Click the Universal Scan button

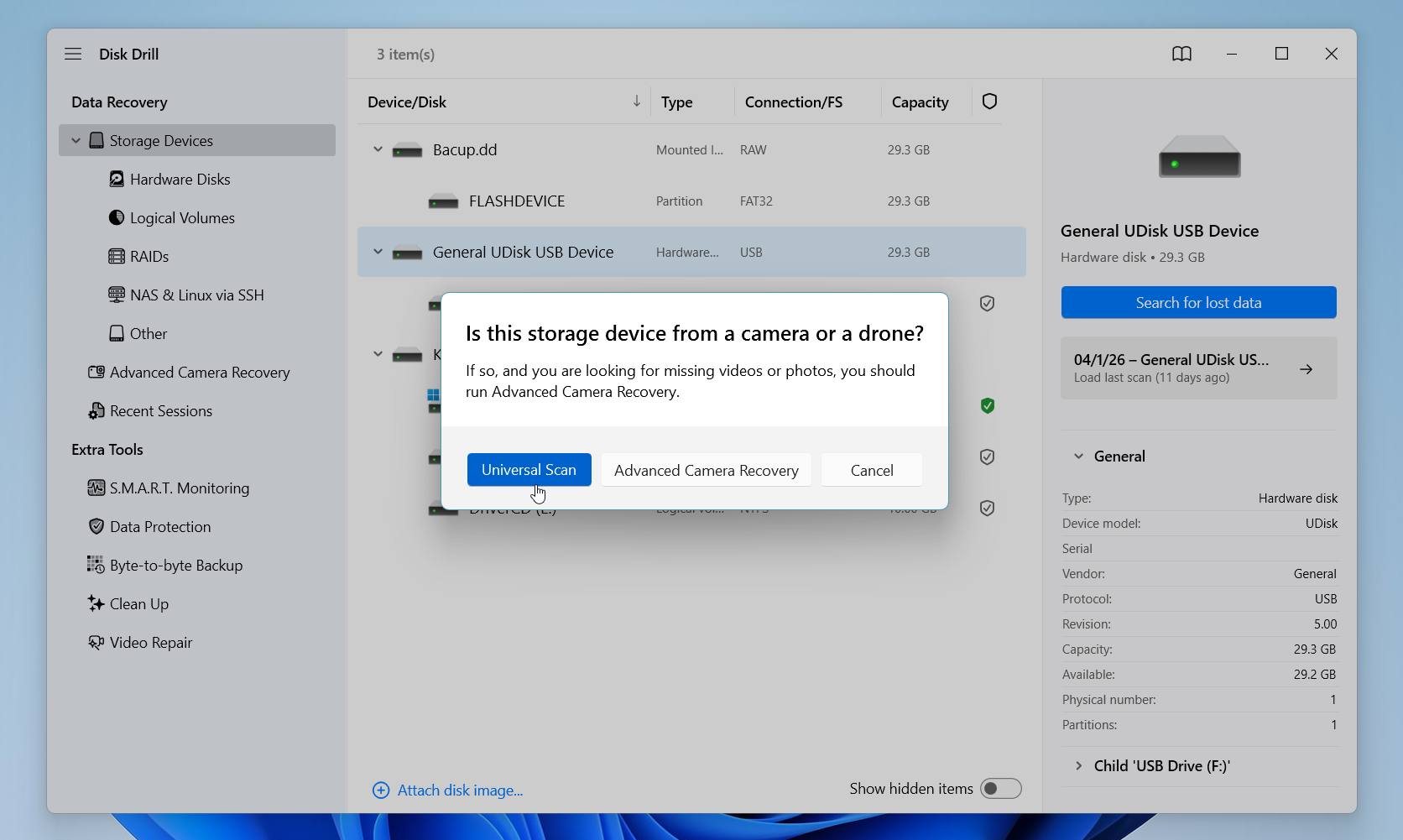529,470
